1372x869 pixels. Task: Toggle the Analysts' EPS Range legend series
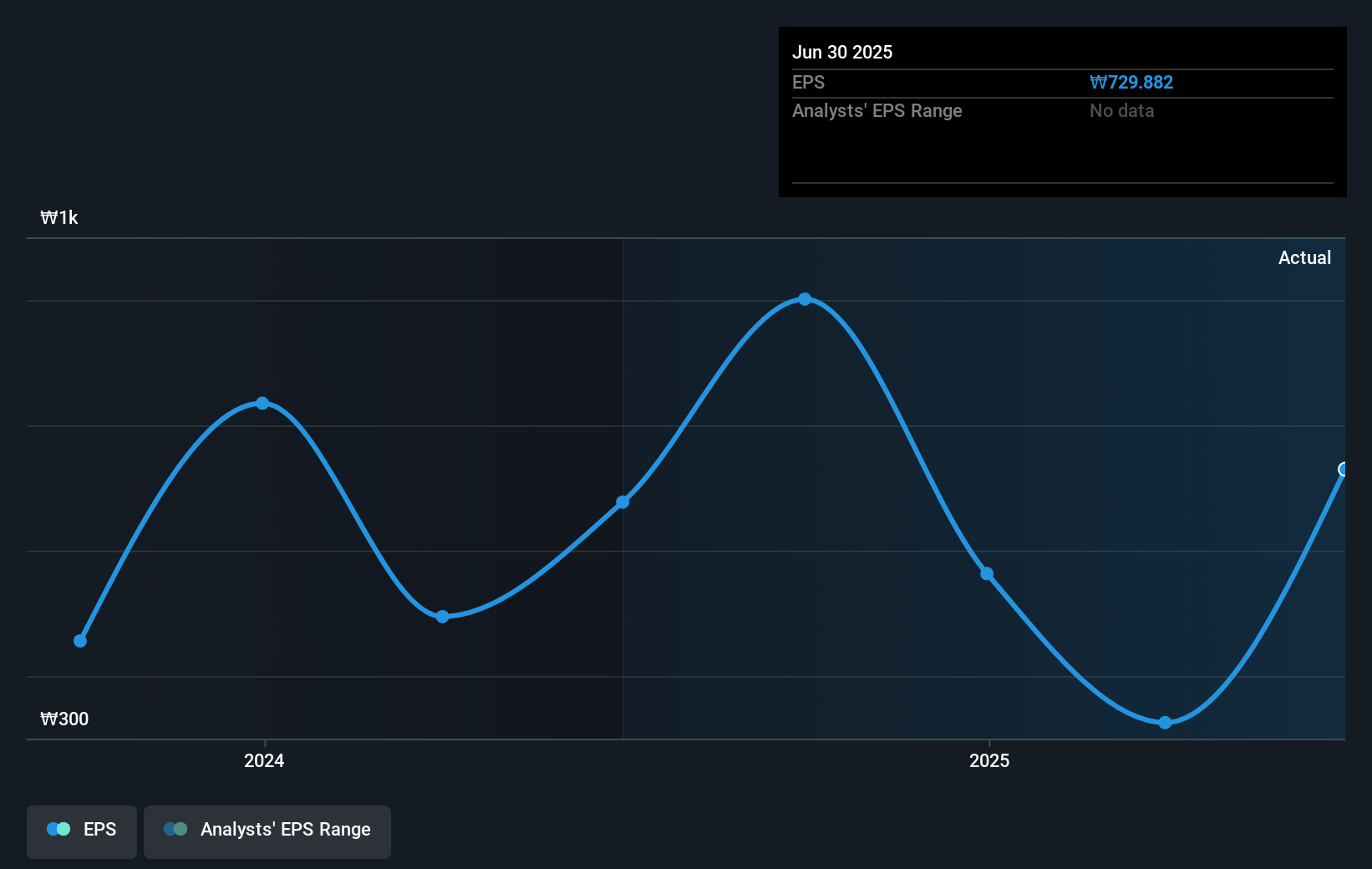[267, 831]
